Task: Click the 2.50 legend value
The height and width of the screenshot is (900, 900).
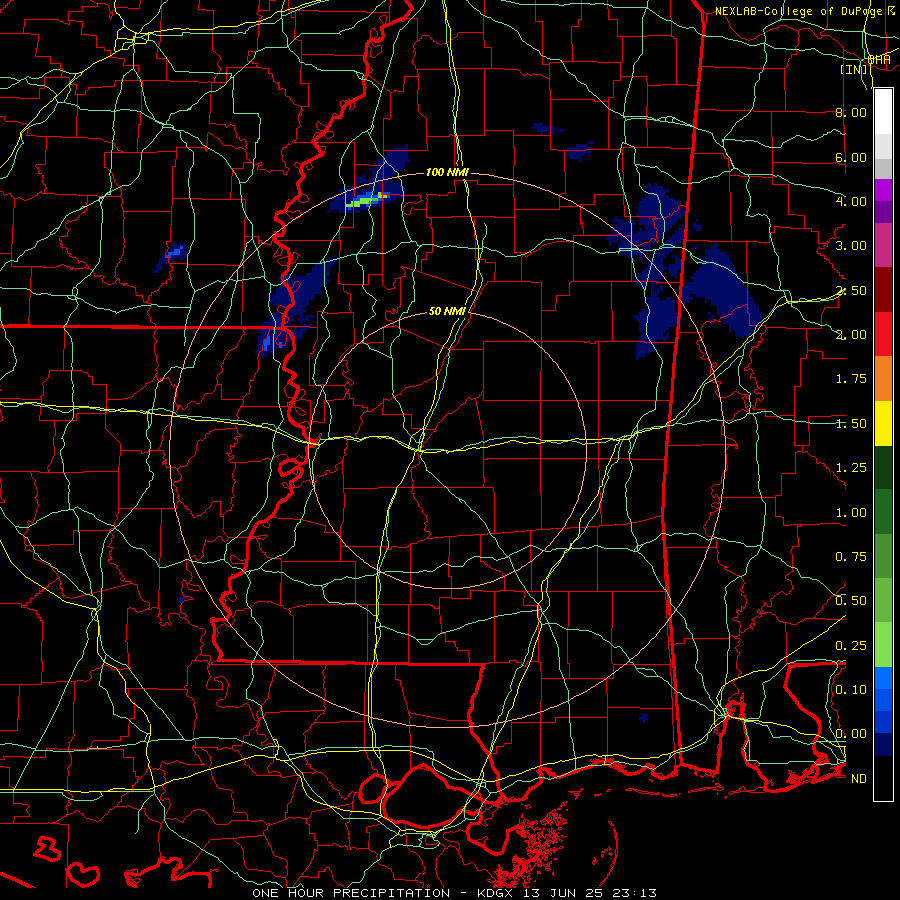Action: tap(851, 290)
